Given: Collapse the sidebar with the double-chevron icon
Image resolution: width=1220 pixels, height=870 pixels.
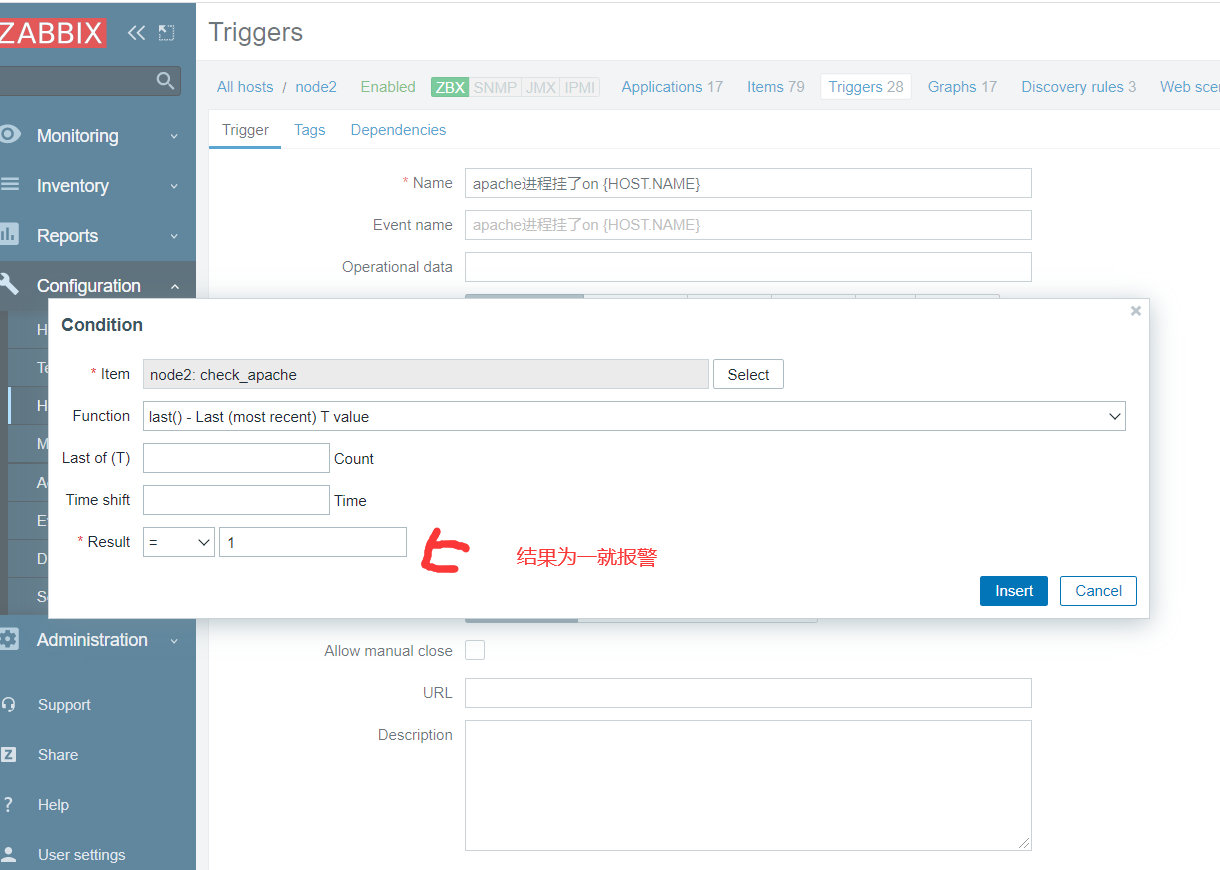Looking at the screenshot, I should tap(136, 33).
